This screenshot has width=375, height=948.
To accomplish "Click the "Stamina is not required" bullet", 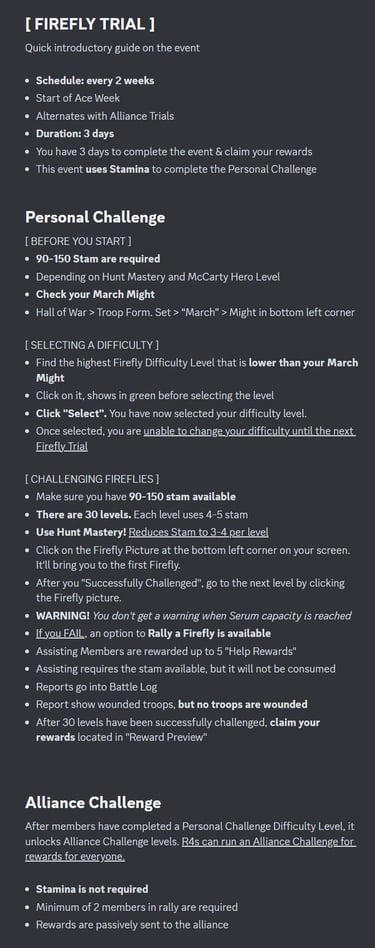I will coord(92,889).
